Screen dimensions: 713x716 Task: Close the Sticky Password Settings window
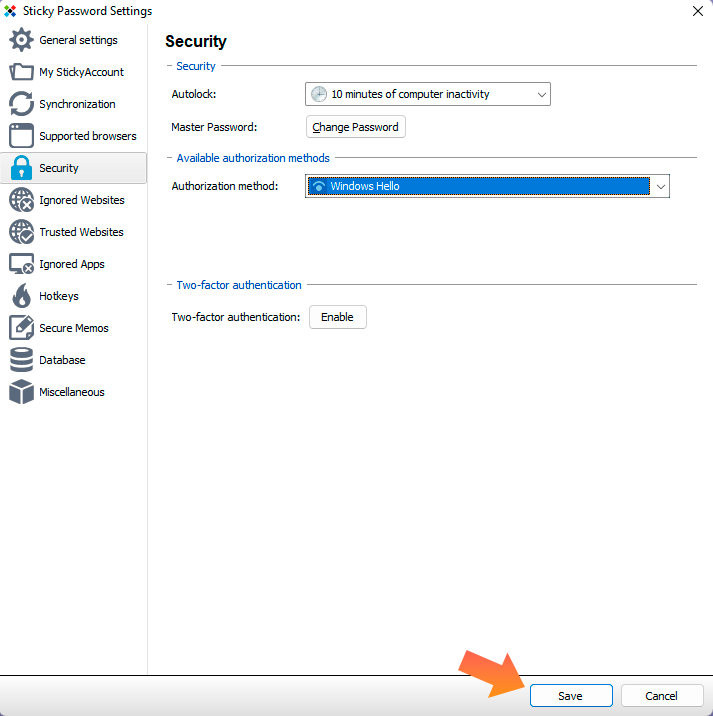pyautogui.click(x=697, y=11)
